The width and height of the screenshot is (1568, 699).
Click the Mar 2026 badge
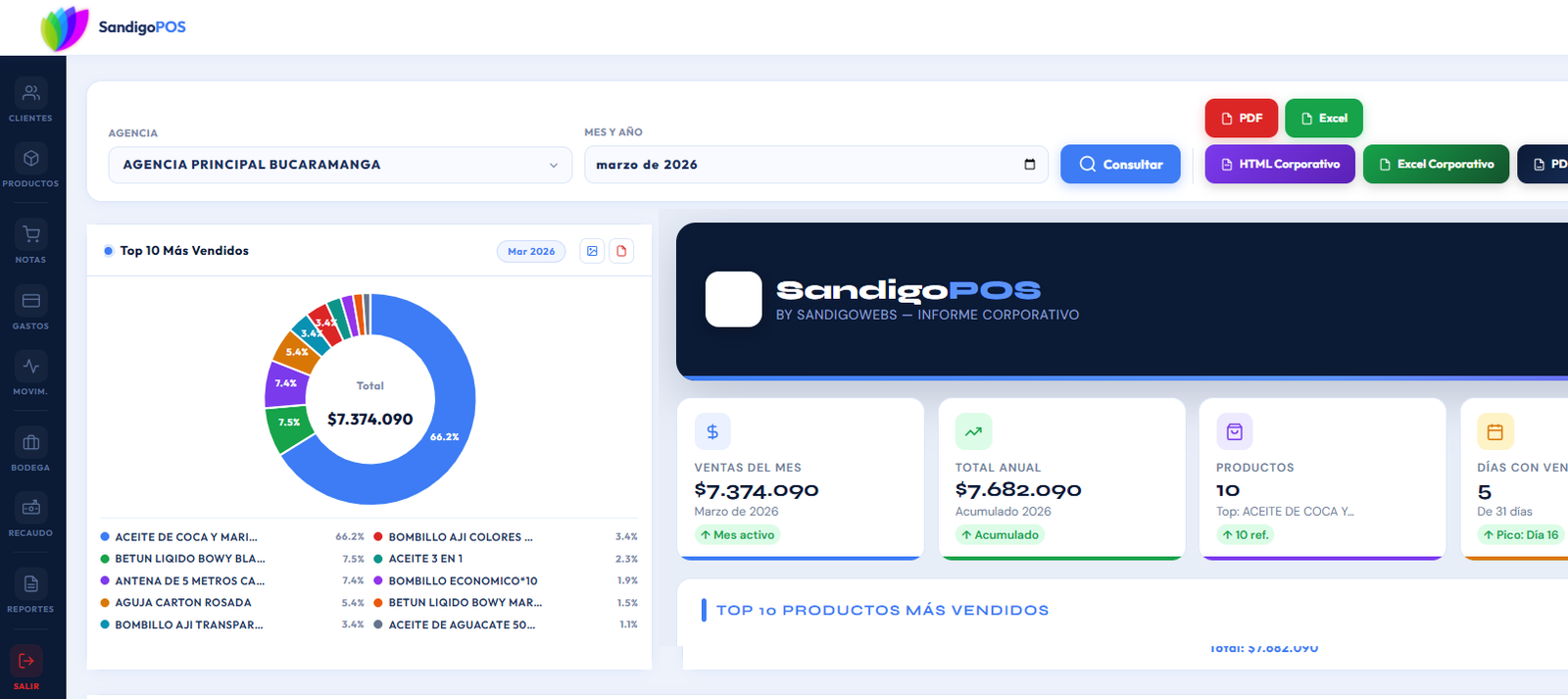[x=531, y=251]
